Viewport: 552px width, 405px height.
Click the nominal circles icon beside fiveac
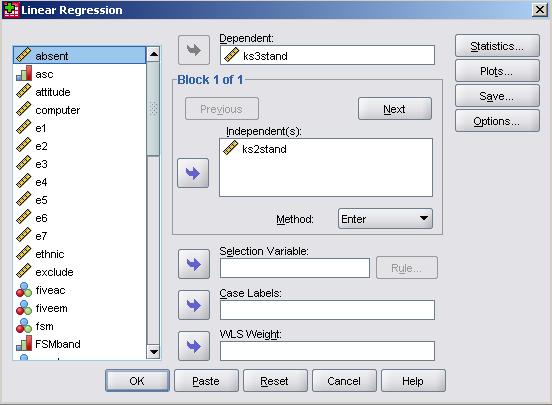pos(24,289)
